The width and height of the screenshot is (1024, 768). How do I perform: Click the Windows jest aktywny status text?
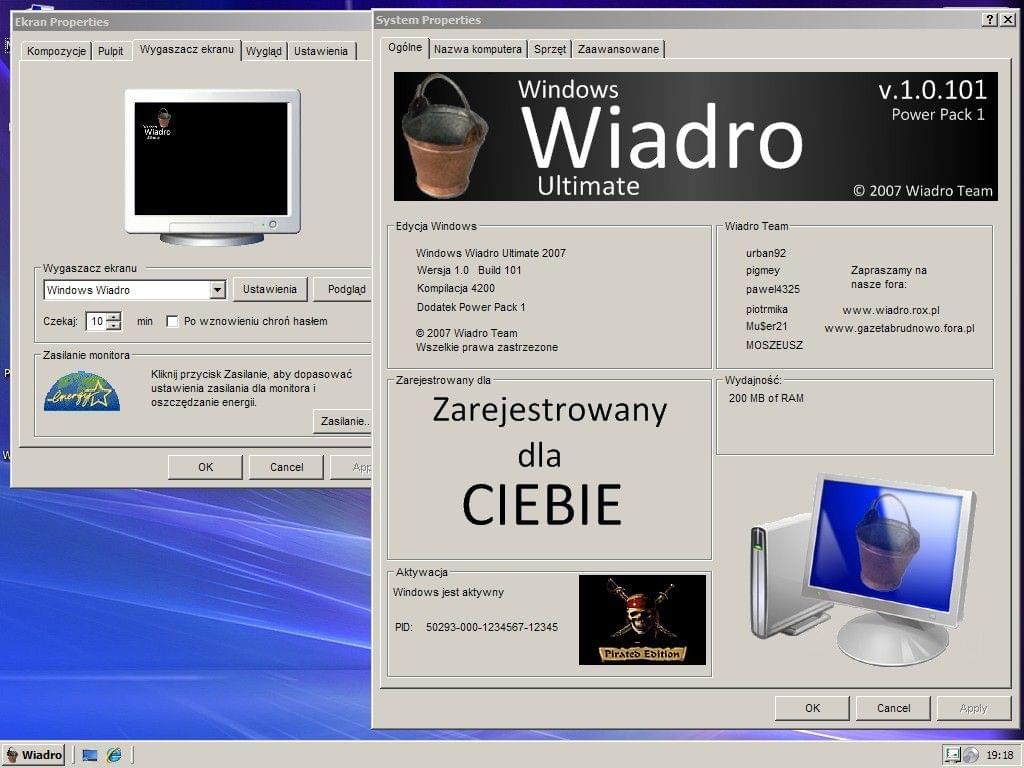pos(448,592)
